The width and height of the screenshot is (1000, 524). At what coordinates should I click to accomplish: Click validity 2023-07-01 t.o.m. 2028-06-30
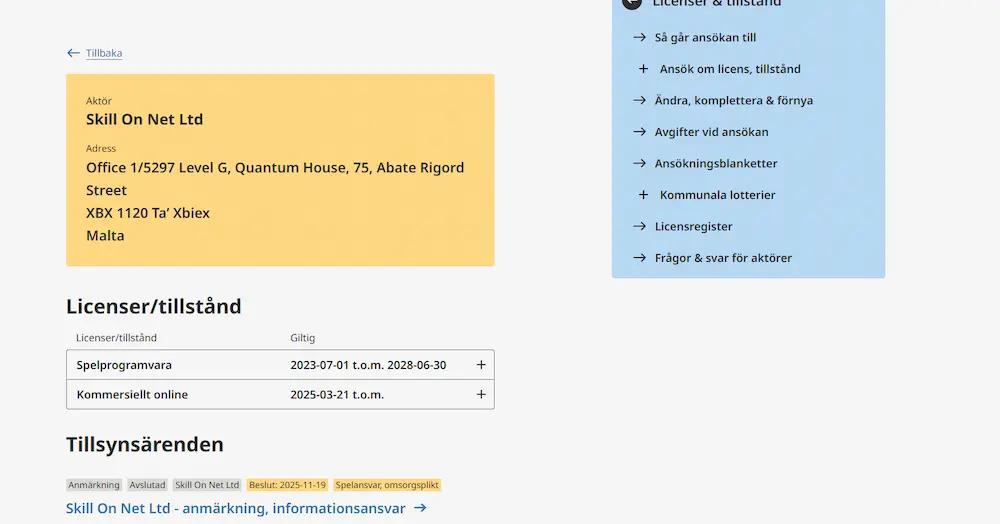pyautogui.click(x=368, y=365)
